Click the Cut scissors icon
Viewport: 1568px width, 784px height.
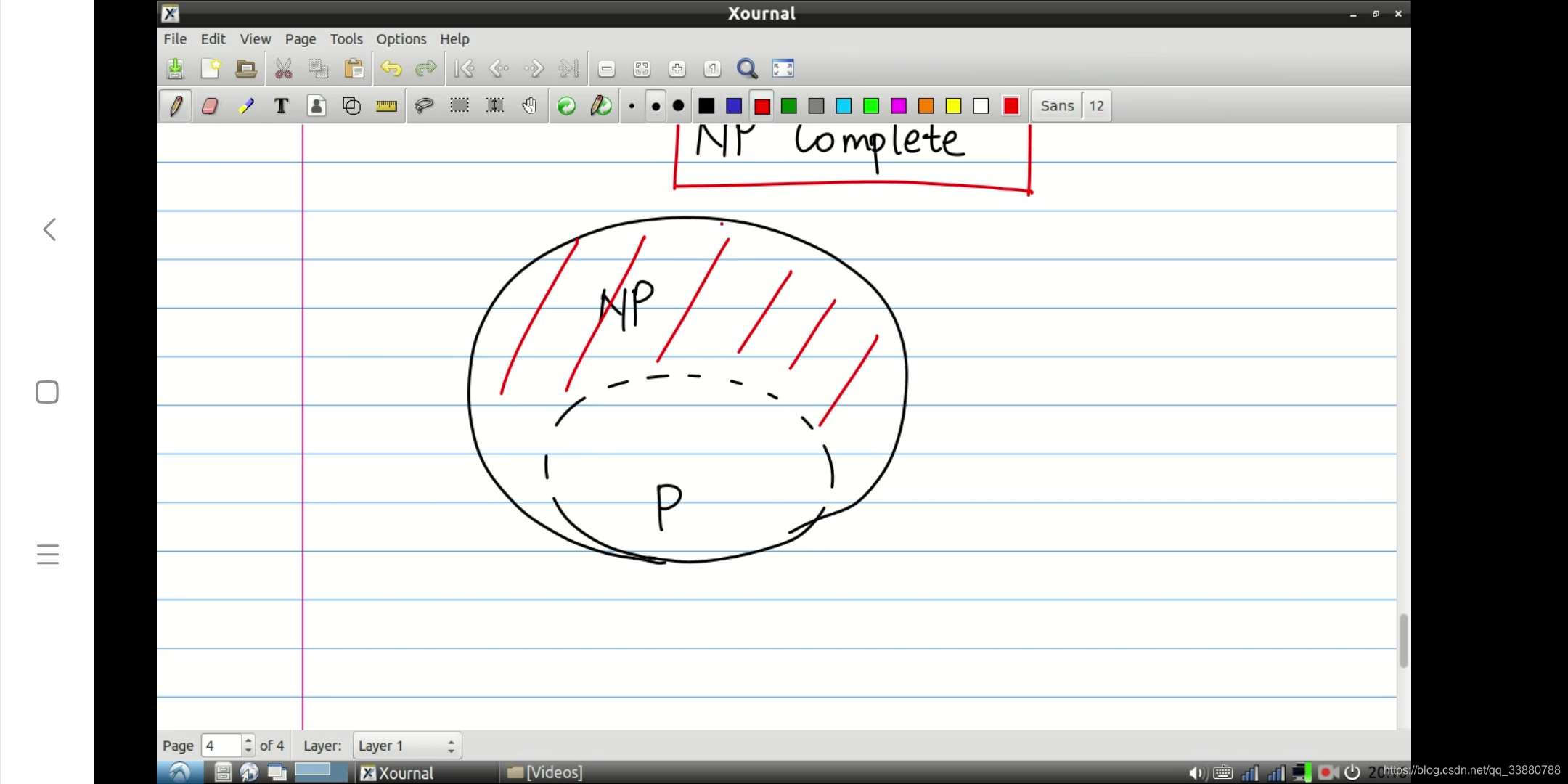[x=283, y=68]
